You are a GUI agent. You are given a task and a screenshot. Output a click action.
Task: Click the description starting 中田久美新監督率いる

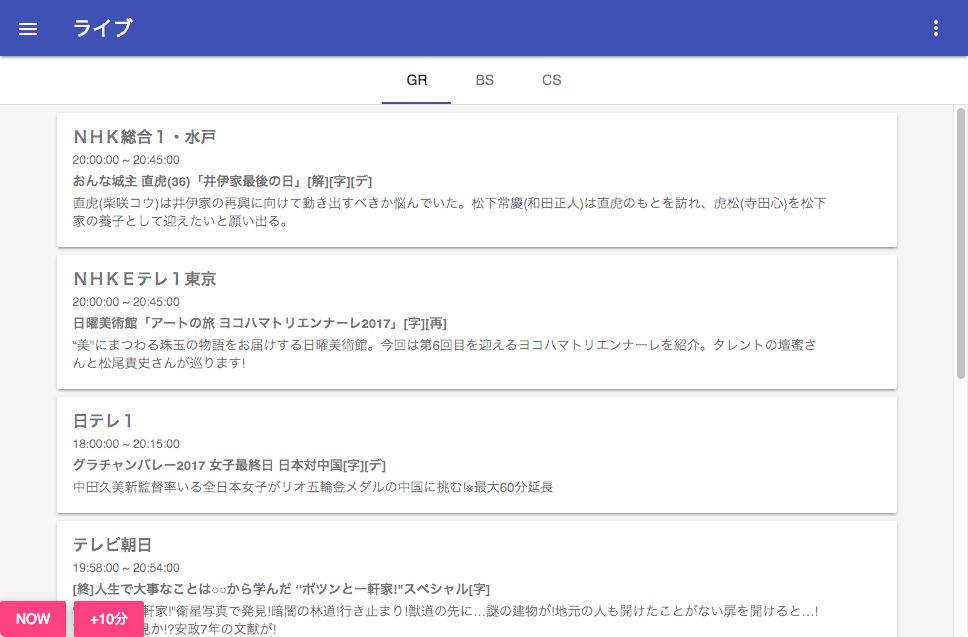[x=313, y=487]
